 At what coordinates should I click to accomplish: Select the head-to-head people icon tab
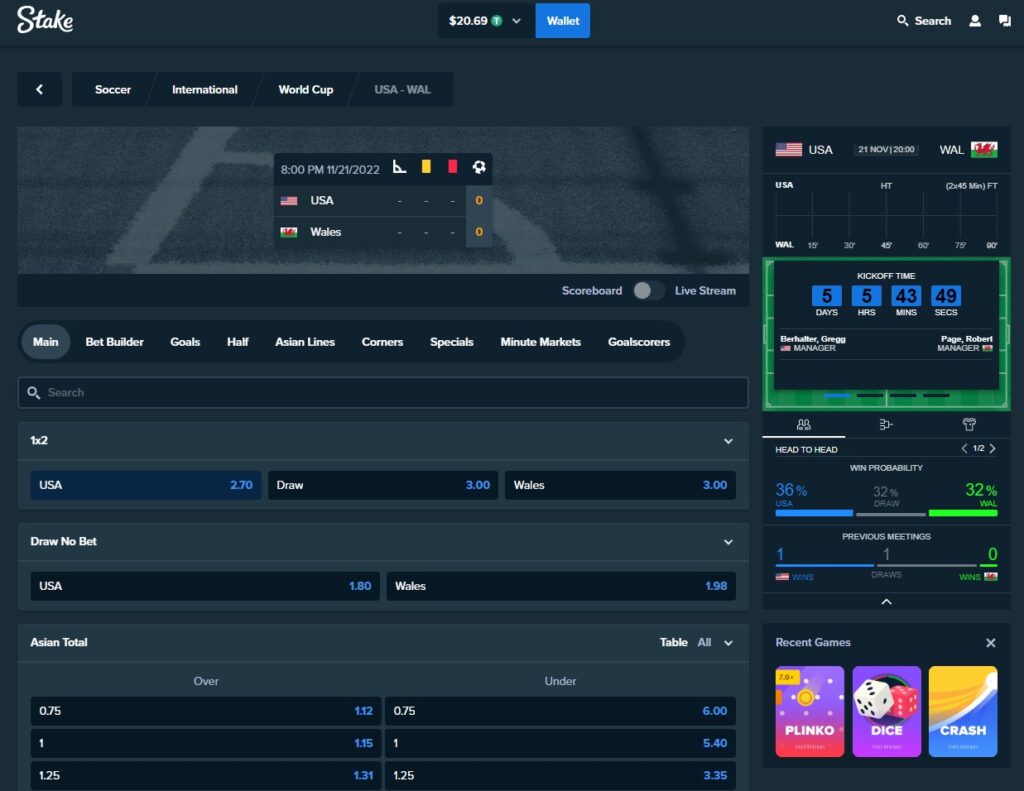click(x=803, y=425)
